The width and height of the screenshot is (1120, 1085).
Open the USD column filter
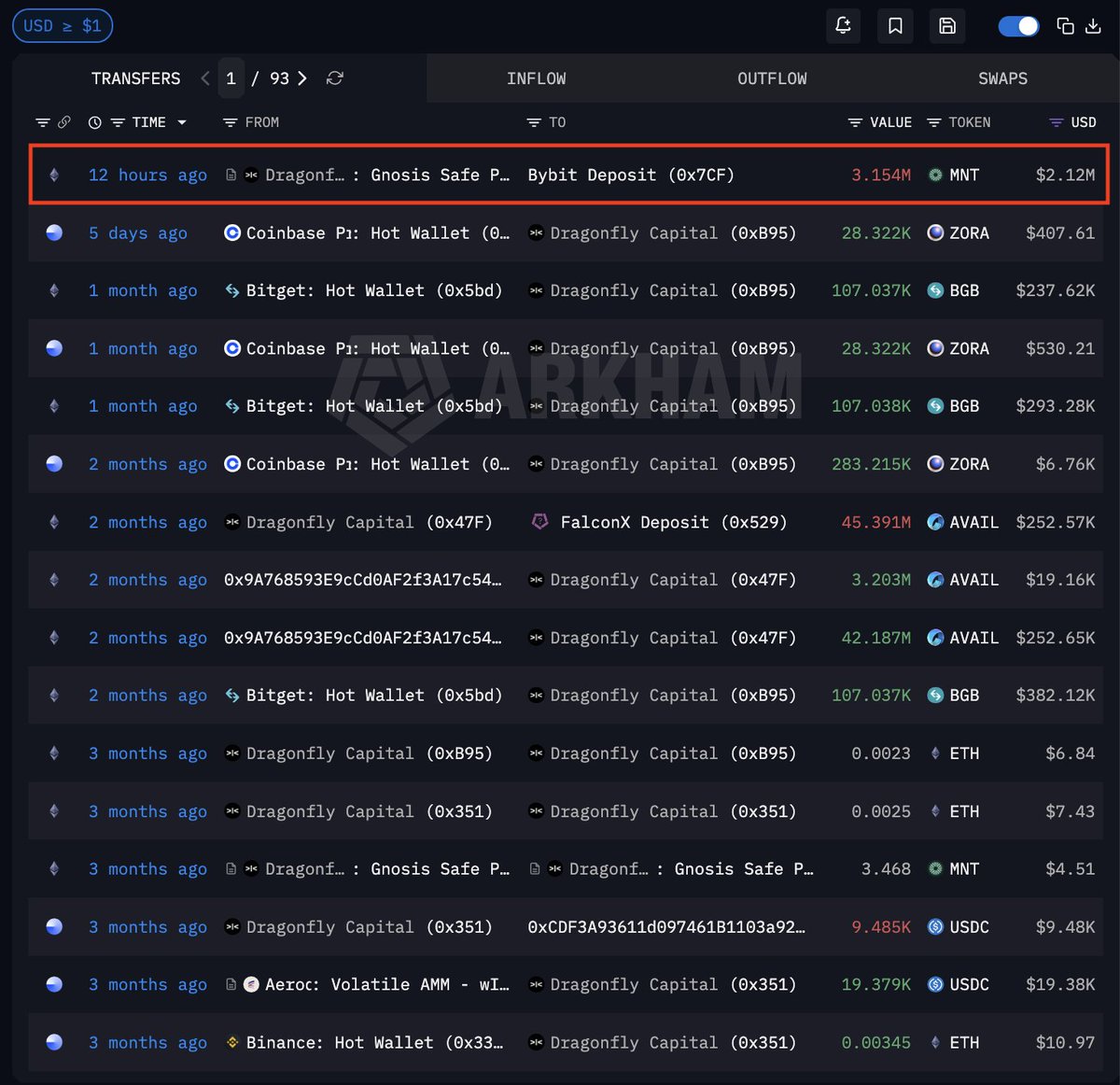[1057, 122]
